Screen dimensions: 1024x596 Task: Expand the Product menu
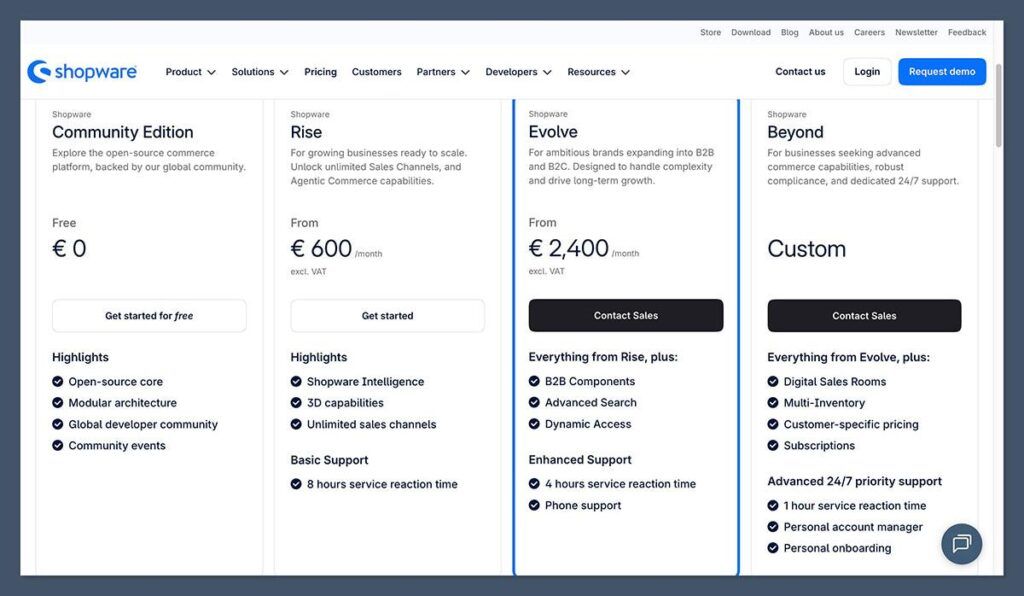(190, 72)
